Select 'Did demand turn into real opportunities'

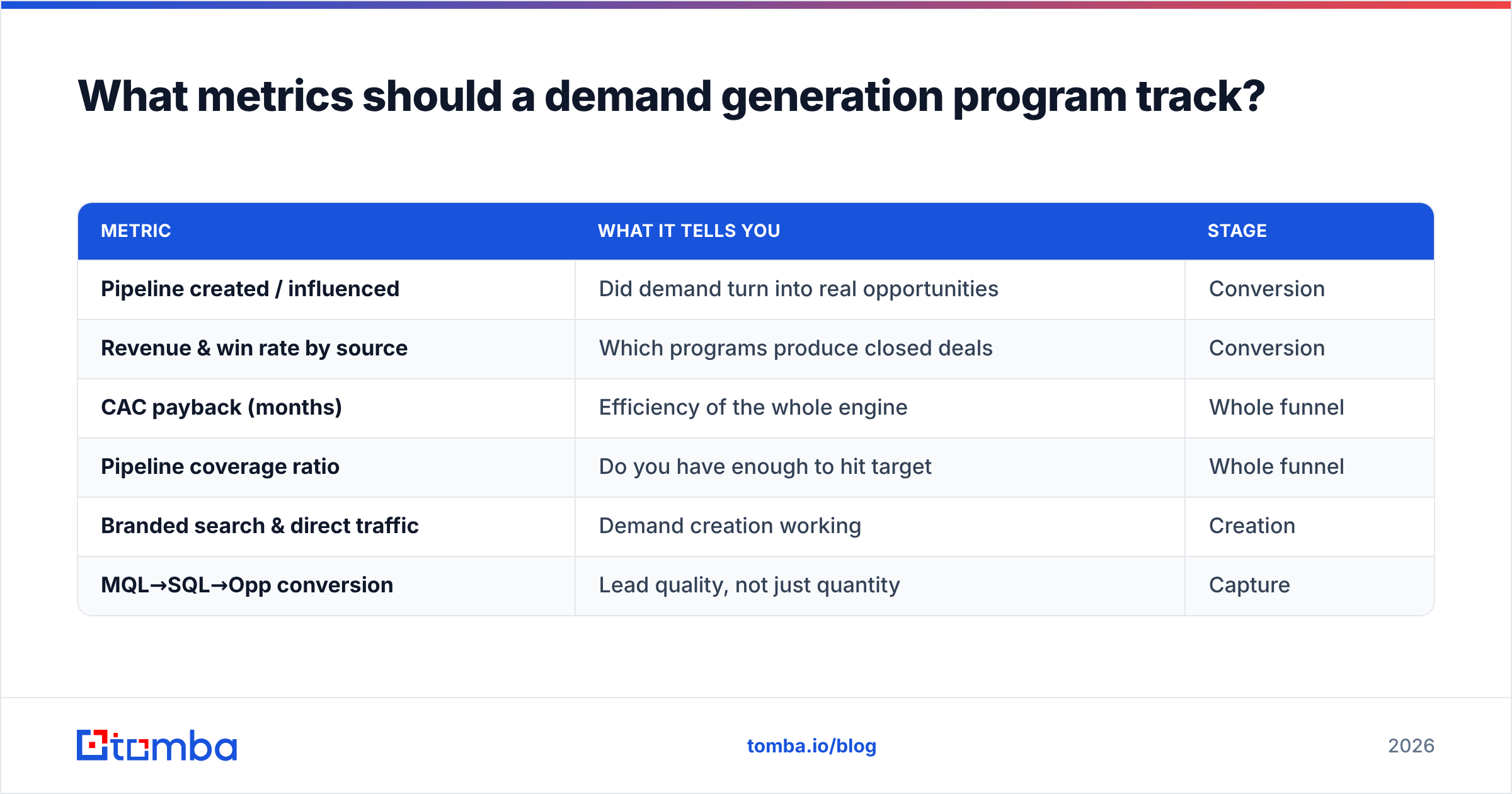coord(799,289)
